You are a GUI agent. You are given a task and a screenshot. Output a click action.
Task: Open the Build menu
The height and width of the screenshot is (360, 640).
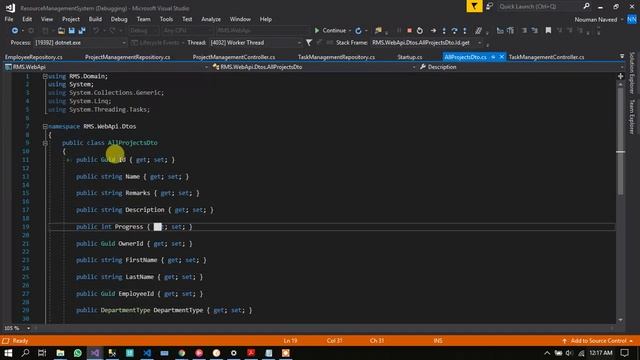[x=95, y=19]
